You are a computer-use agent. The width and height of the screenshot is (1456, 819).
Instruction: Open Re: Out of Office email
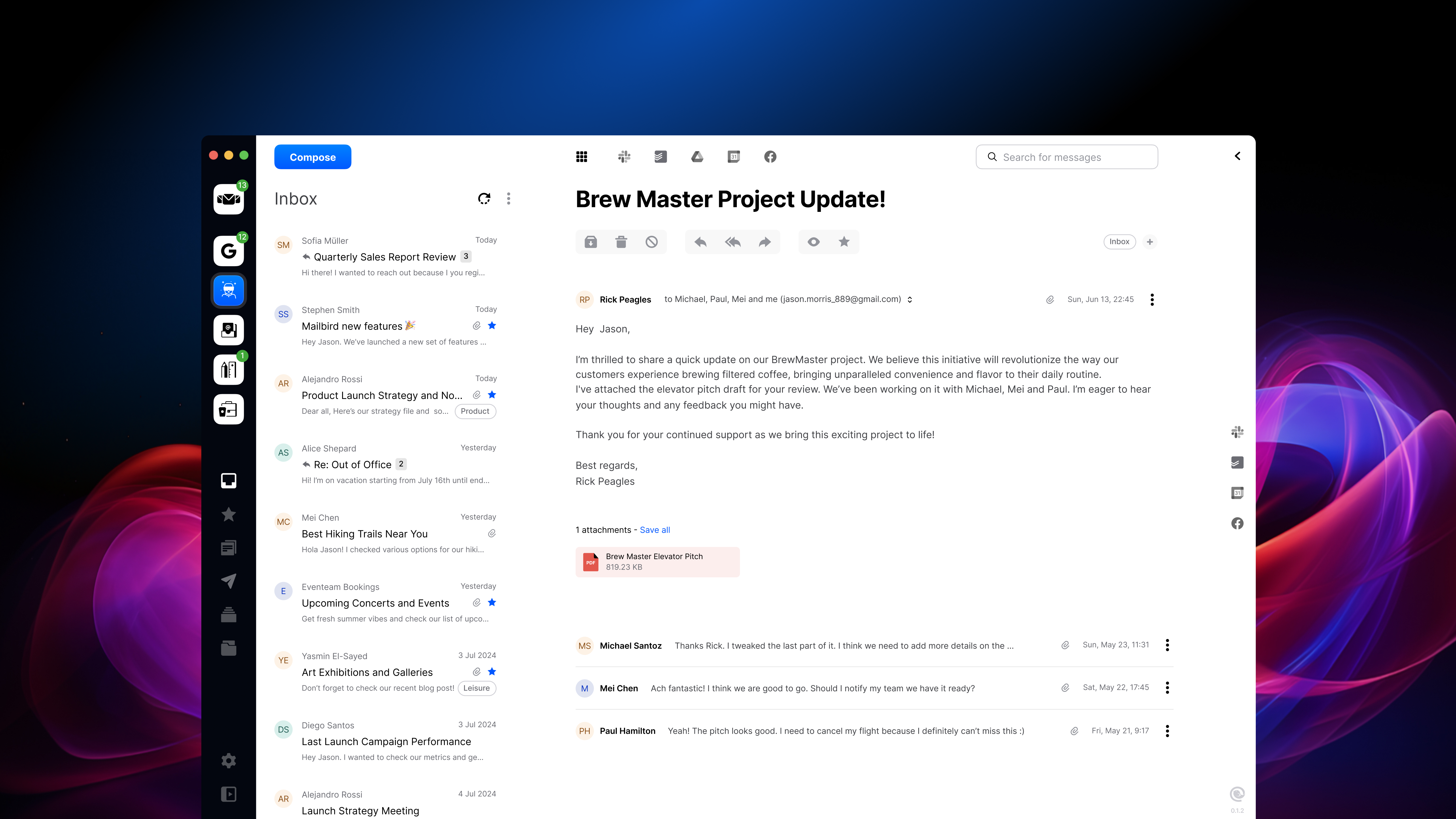coord(385,464)
